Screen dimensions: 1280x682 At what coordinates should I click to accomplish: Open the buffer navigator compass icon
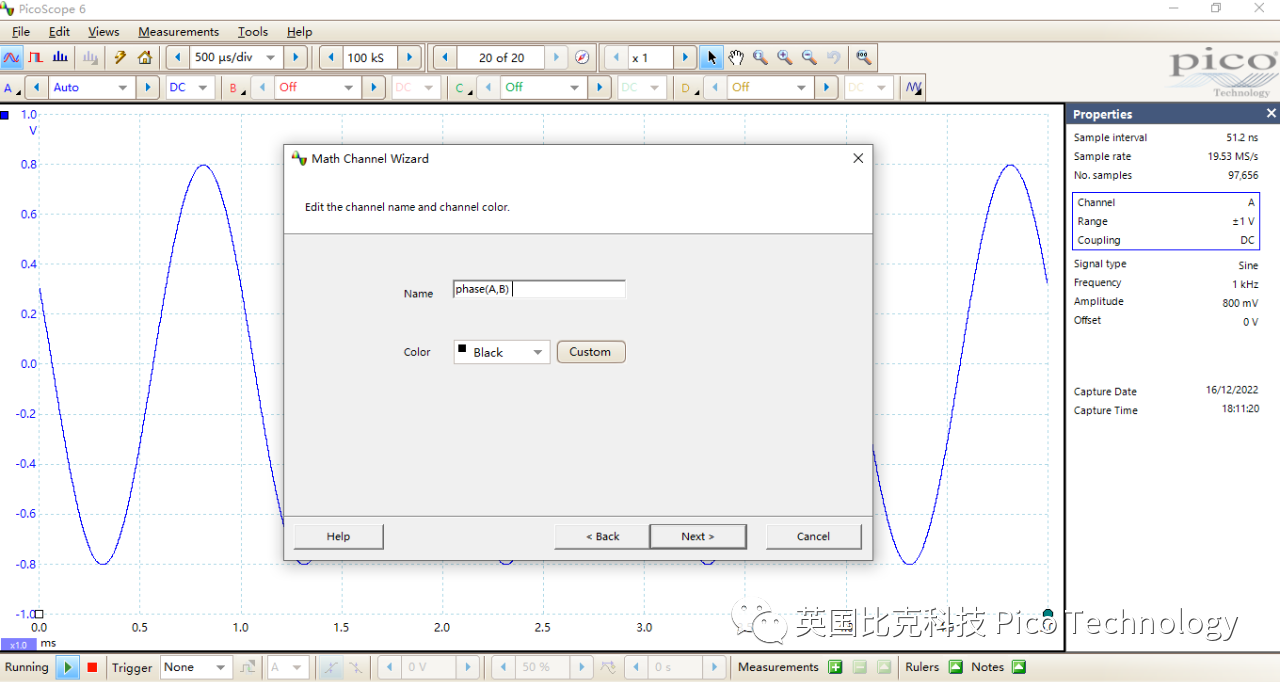click(582, 58)
